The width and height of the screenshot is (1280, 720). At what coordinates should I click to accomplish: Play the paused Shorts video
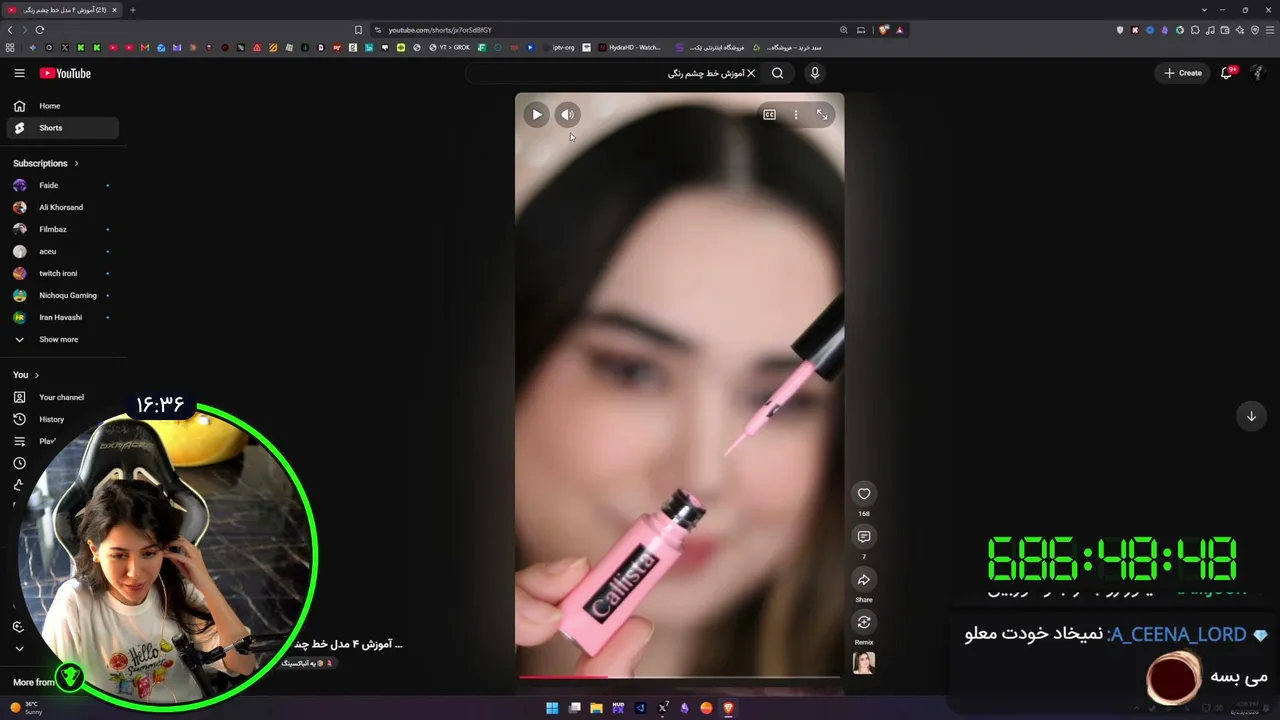coord(537,115)
